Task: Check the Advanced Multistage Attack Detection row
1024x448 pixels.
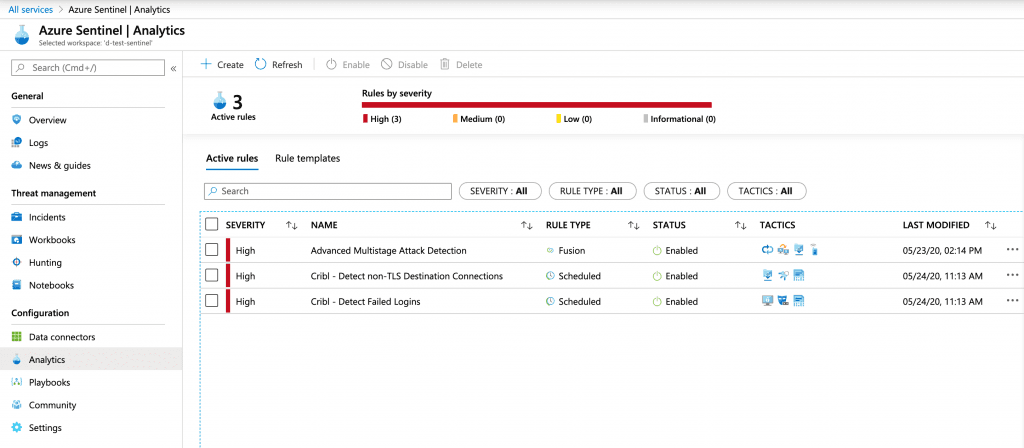Action: pyautogui.click(x=211, y=250)
